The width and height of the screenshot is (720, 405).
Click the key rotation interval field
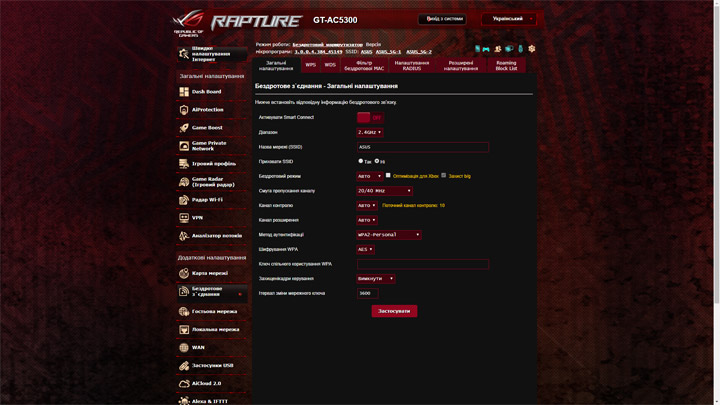[367, 293]
